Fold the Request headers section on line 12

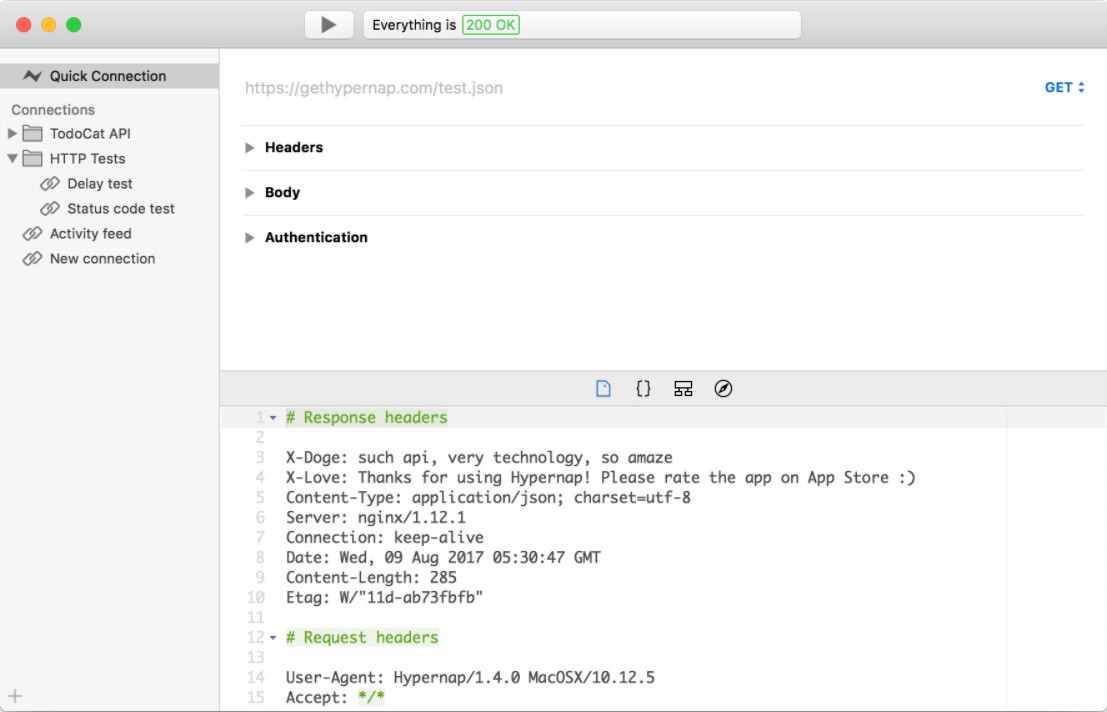[x=273, y=638]
